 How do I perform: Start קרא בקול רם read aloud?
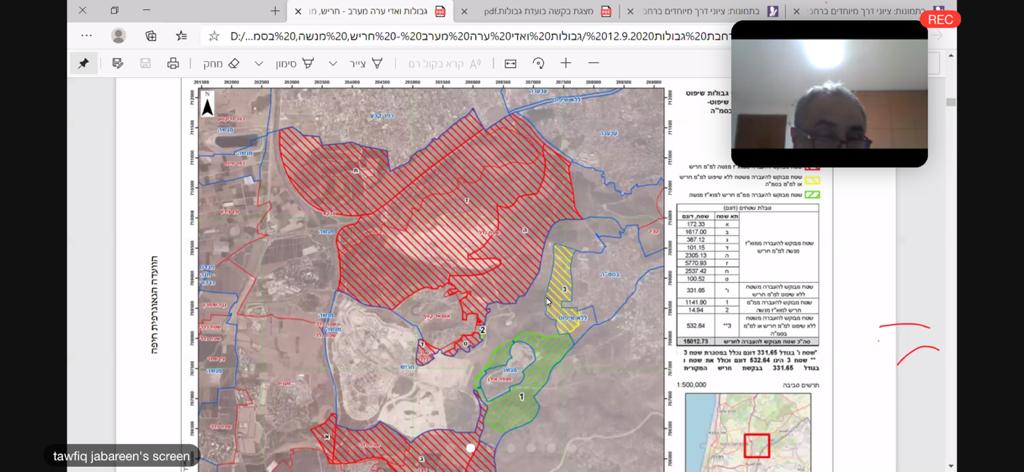pyautogui.click(x=445, y=63)
